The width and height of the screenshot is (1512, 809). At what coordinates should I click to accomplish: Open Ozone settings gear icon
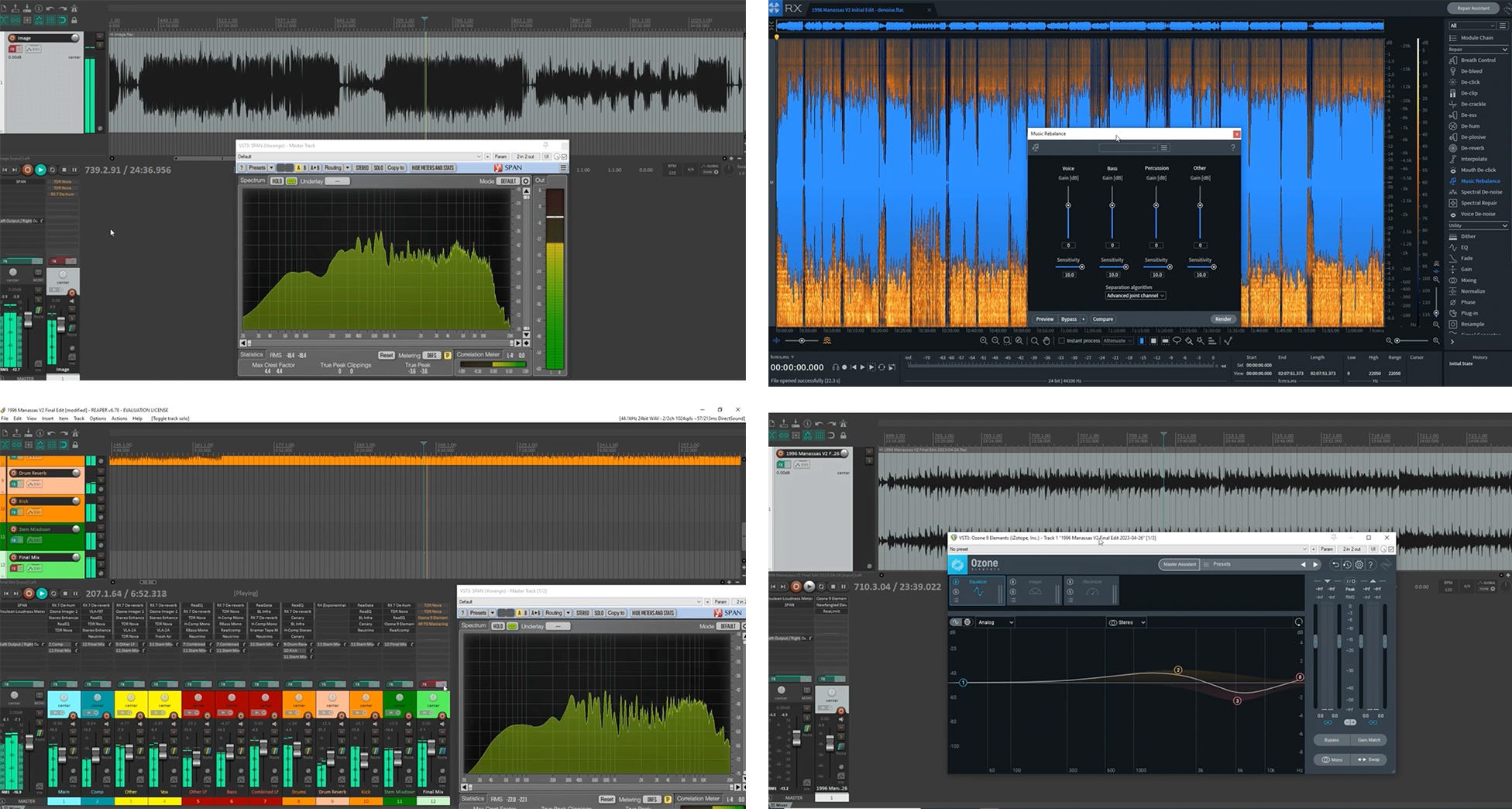[x=1359, y=565]
